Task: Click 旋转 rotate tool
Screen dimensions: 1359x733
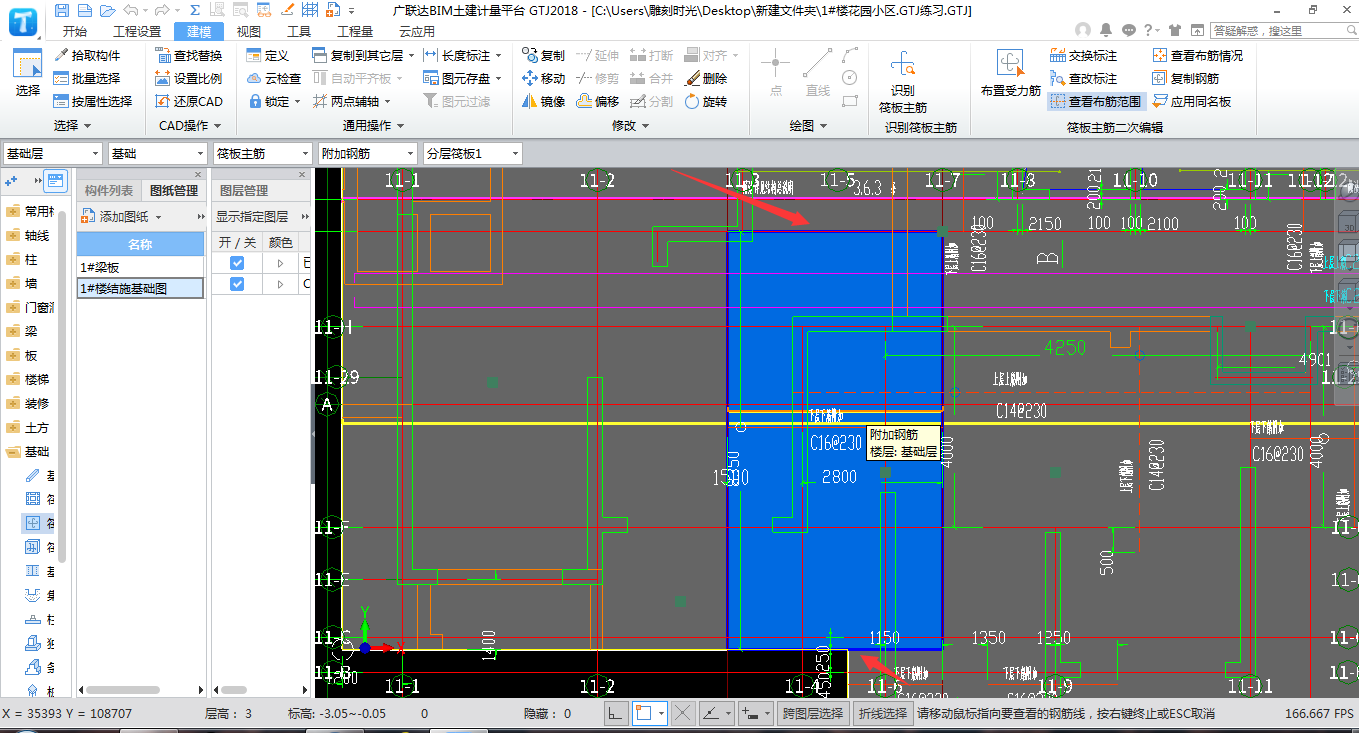Action: pyautogui.click(x=706, y=101)
